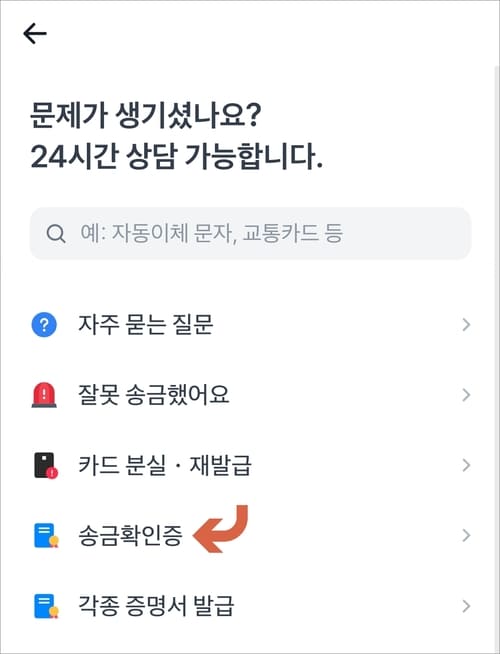The image size is (500, 654).
Task: Click the vertical scrollbar on right edge
Action: coord(497,359)
